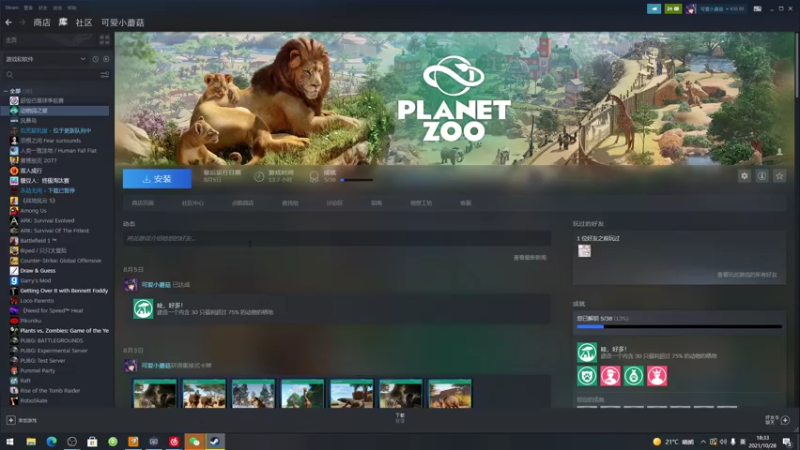This screenshot has width=800, height=450.
Task: Toggle recent-activity clock sort icon
Action: point(95,59)
